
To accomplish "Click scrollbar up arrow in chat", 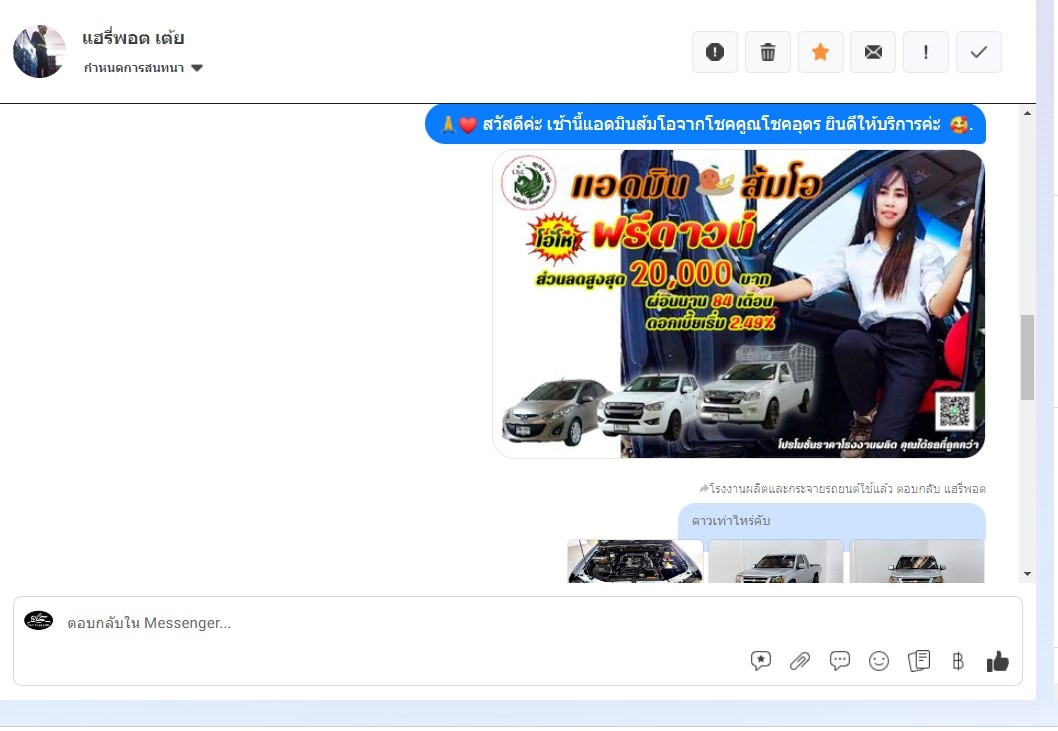I will coord(1027,113).
